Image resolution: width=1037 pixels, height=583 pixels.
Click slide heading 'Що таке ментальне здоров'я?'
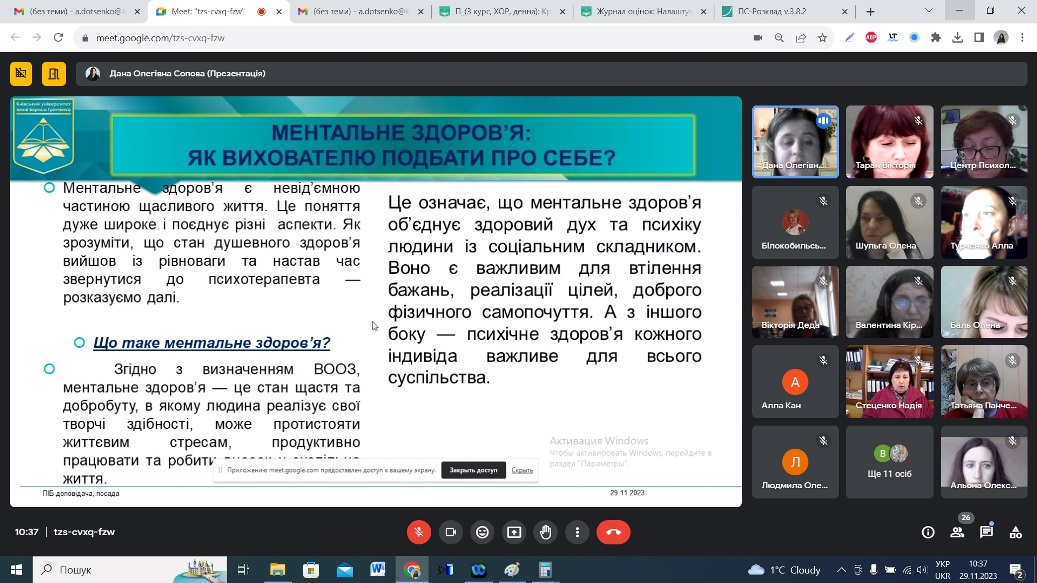click(212, 342)
